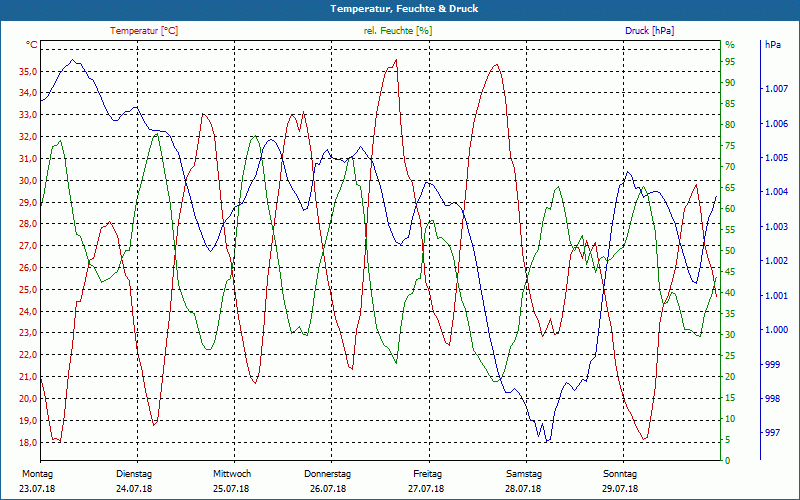Image resolution: width=800 pixels, height=500 pixels.
Task: Click temperature axis value '18,0'
Action: [x=28, y=442]
